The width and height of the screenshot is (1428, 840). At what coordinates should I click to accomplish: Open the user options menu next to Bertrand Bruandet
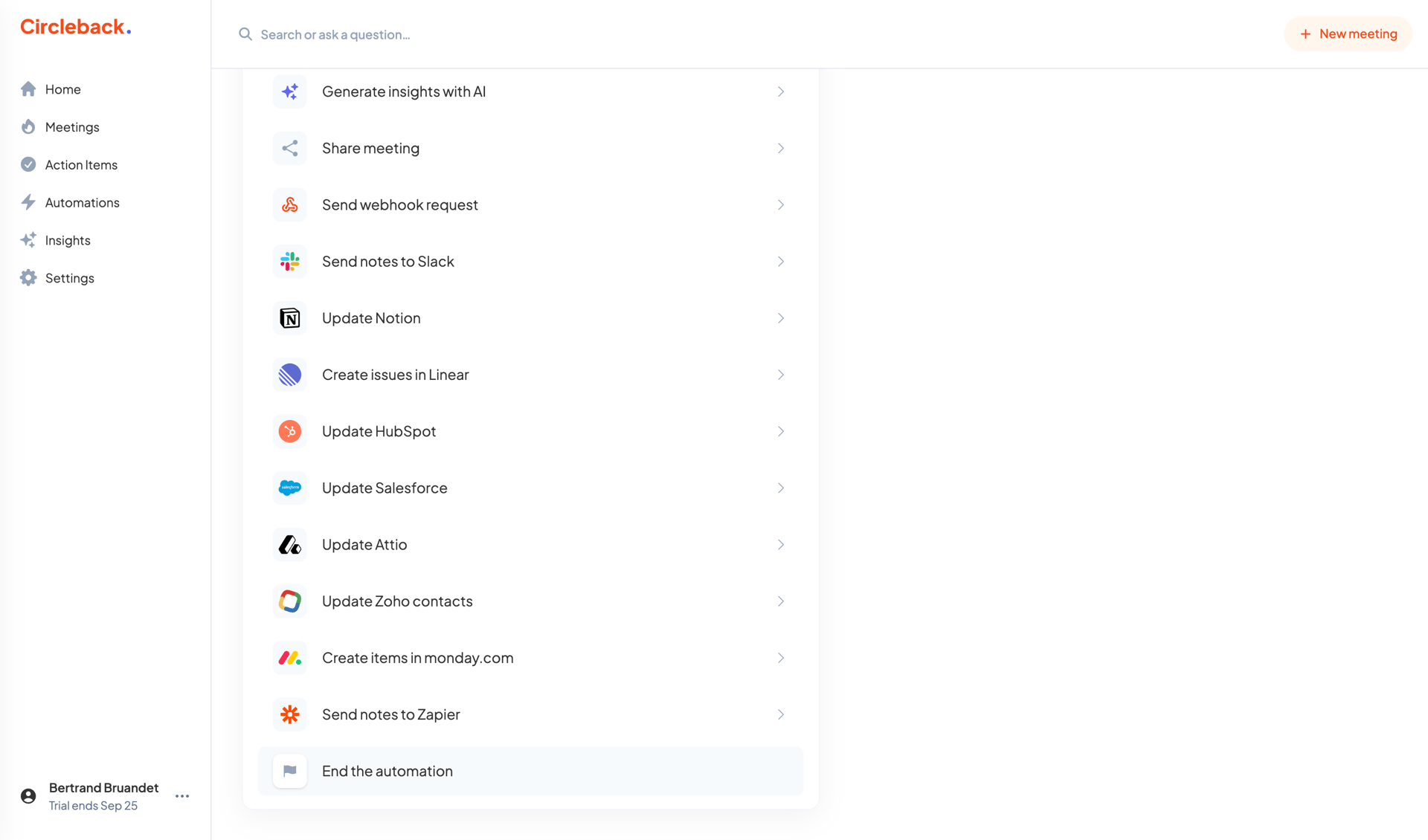point(181,795)
